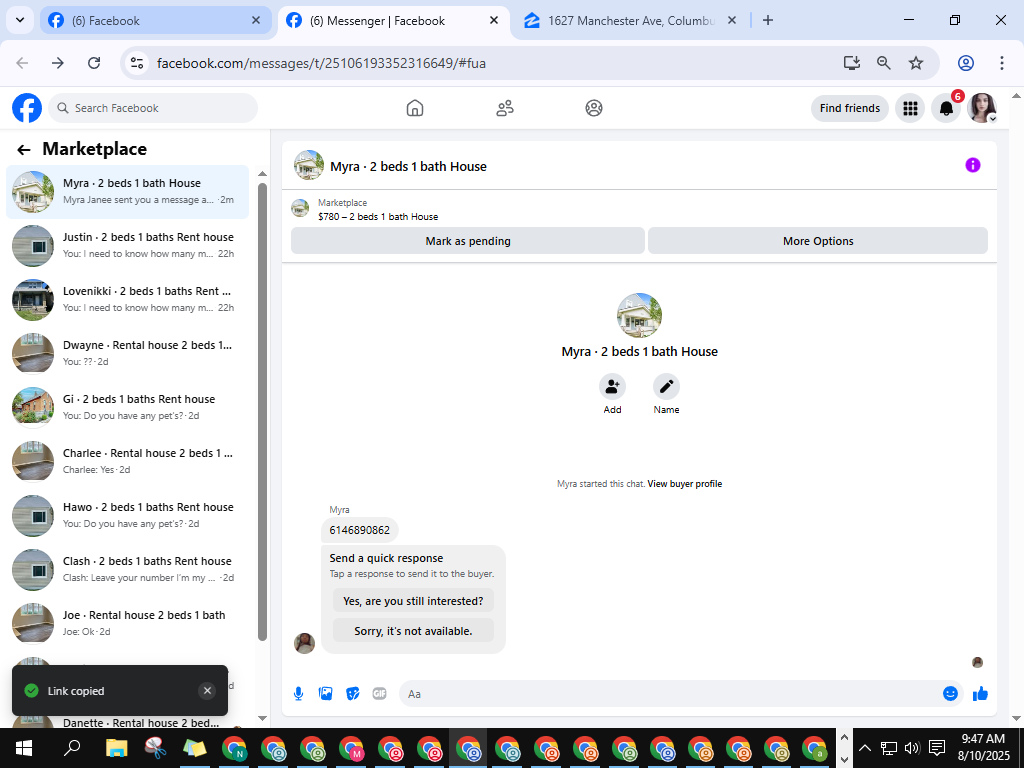Click Myra's 6146890862 message bubble
This screenshot has width=1024, height=768.
click(x=360, y=530)
